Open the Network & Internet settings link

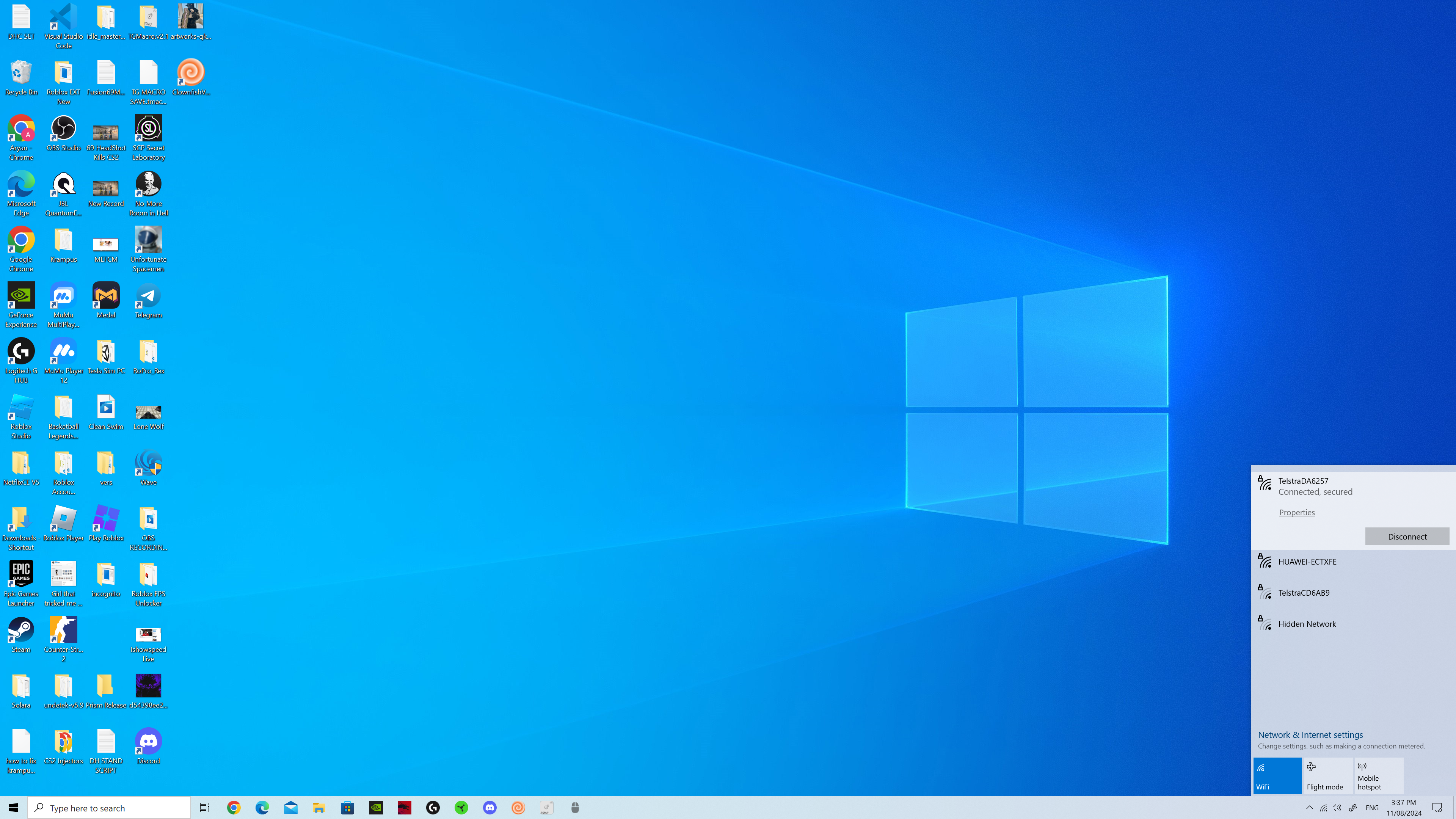(x=1310, y=735)
